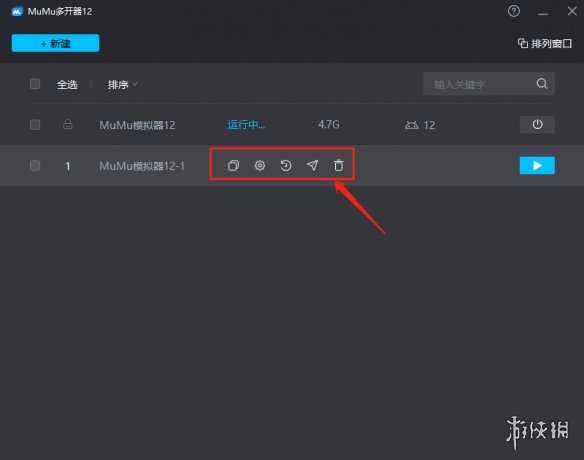The image size is (584, 460).
Task: Start MuMu模拟器12-1 with play button
Action: pos(537,165)
